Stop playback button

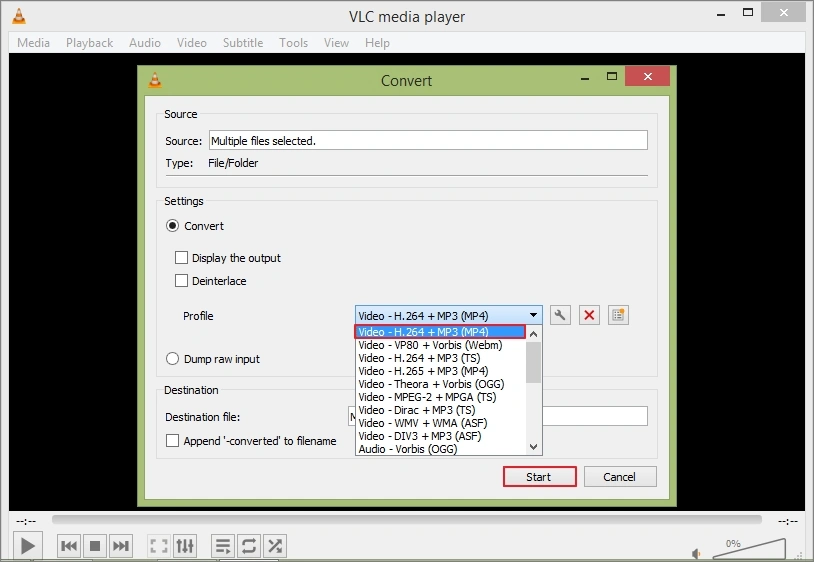94,546
